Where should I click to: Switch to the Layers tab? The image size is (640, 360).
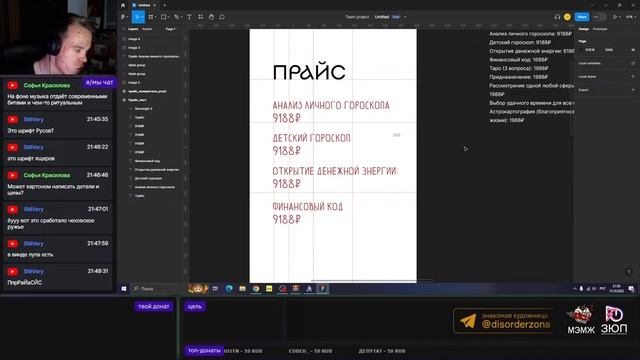pos(133,29)
